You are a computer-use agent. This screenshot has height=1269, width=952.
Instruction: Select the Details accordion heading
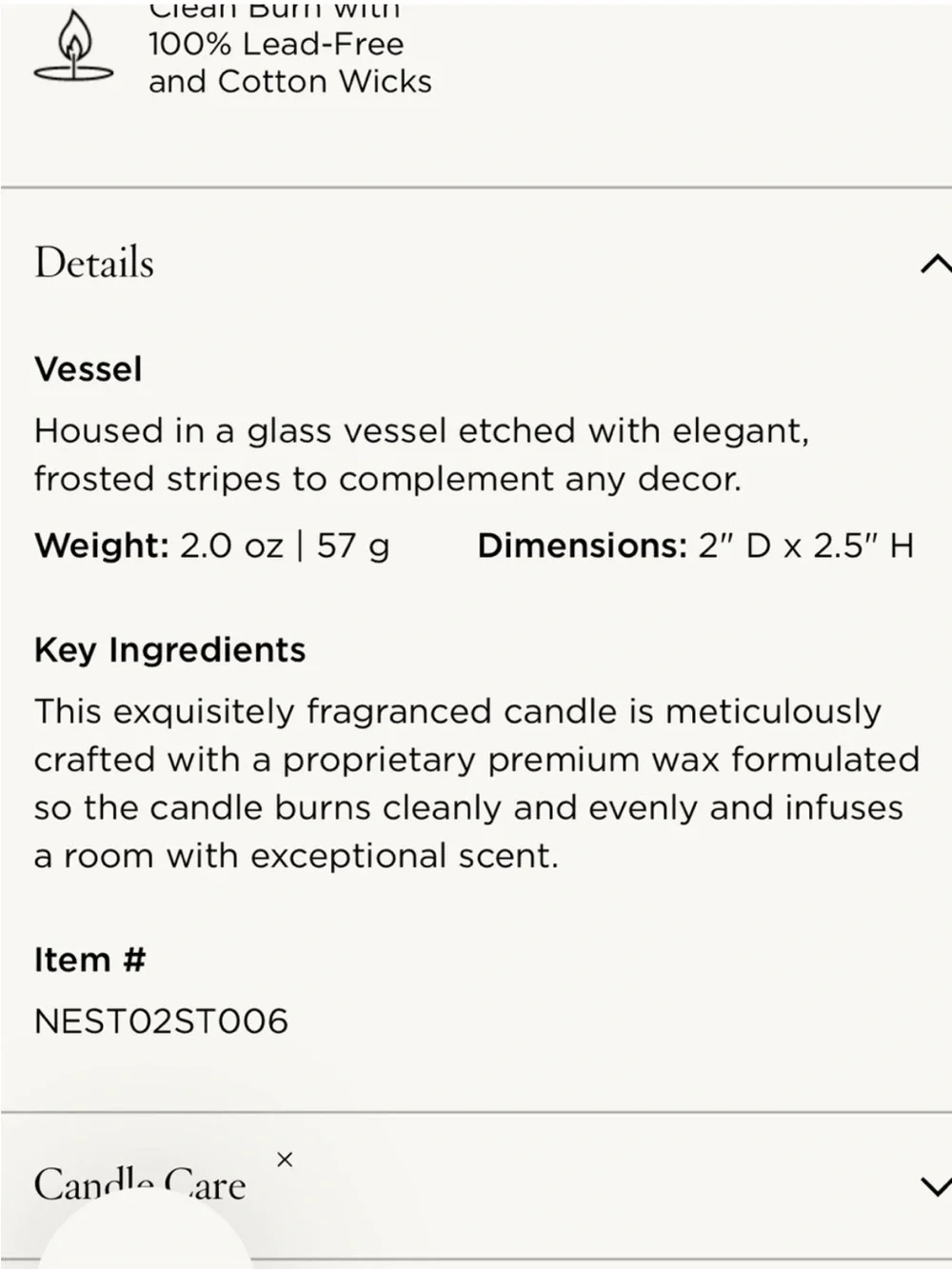[x=94, y=263]
